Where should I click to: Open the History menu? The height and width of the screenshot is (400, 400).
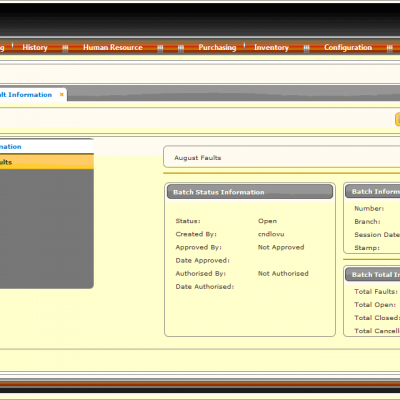tap(35, 47)
